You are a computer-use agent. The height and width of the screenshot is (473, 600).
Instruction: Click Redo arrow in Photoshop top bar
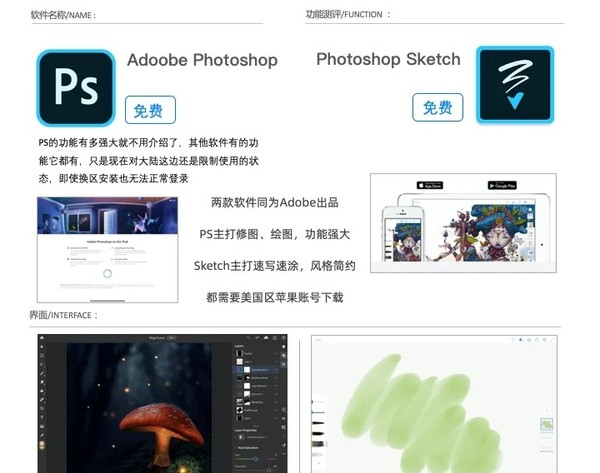pyautogui.click(x=257, y=338)
